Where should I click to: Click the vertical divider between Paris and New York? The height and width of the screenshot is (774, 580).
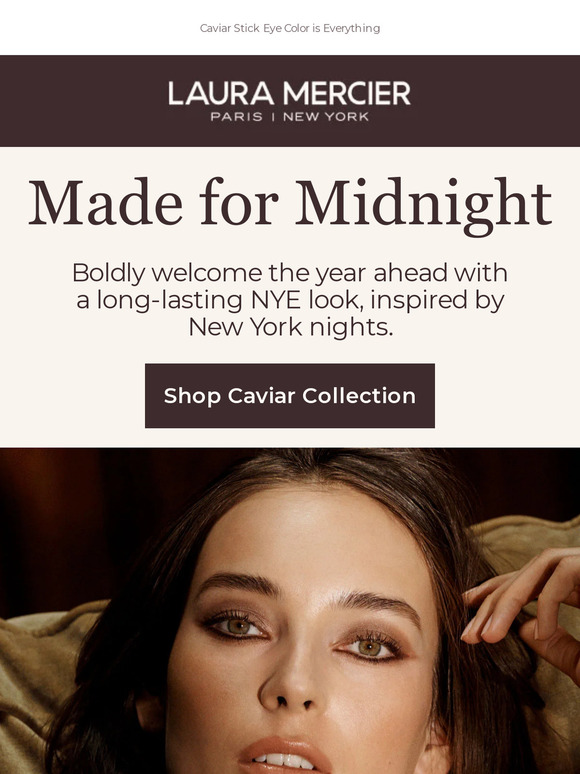click(x=272, y=117)
